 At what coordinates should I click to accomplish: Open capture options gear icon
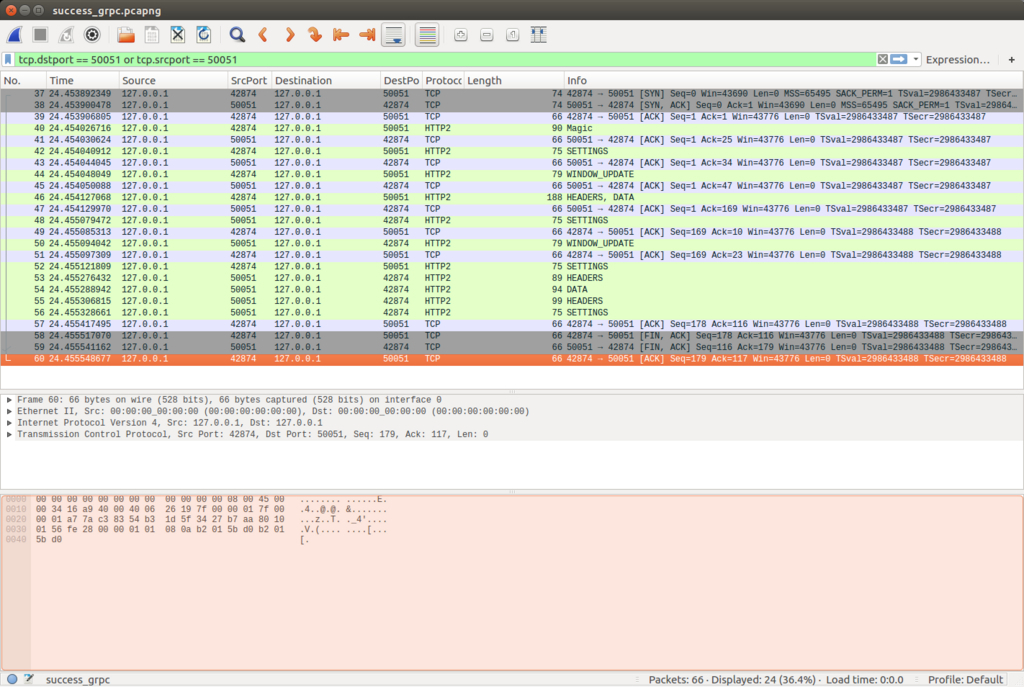[x=92, y=35]
